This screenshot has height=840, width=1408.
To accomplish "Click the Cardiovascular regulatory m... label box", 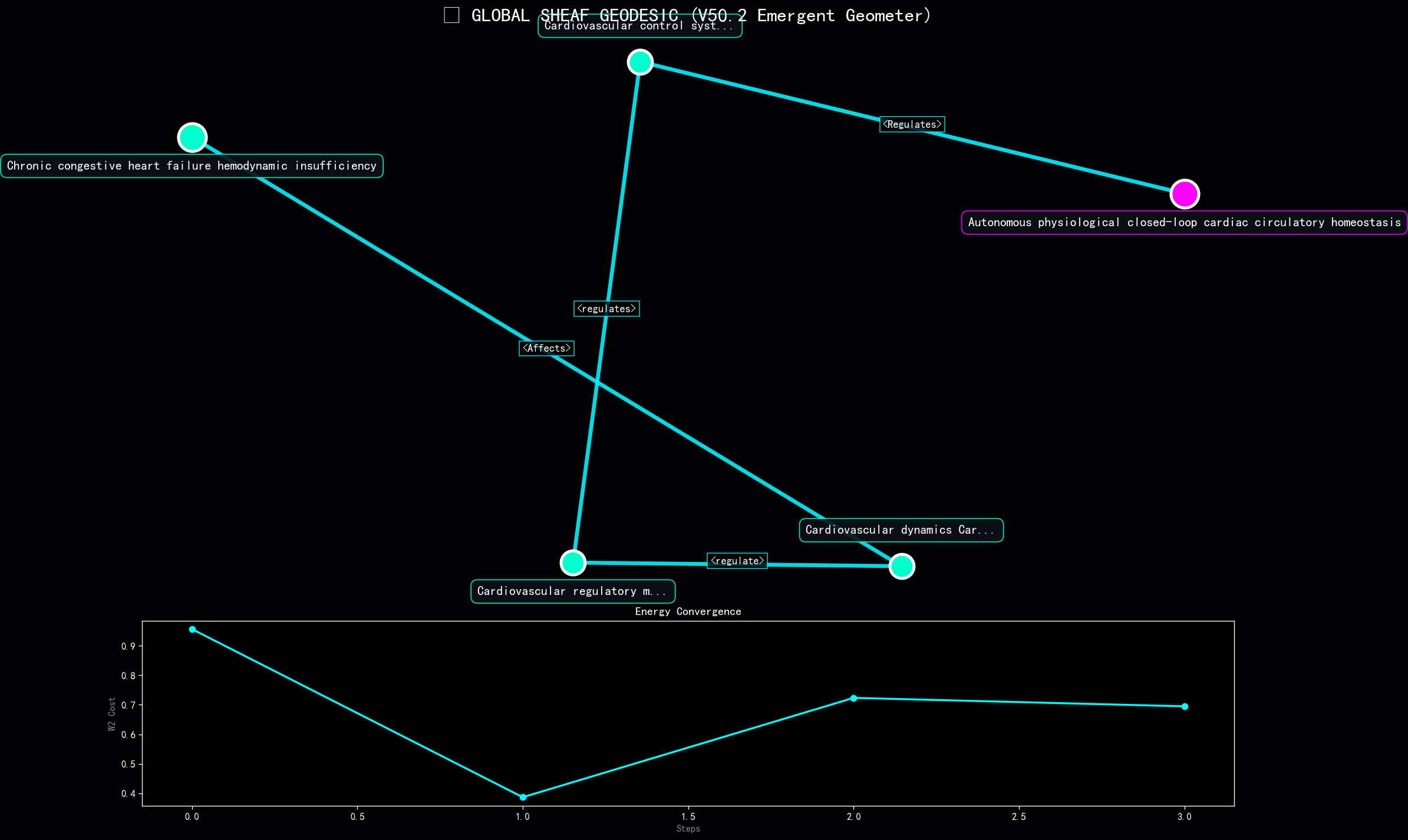I will (572, 591).
